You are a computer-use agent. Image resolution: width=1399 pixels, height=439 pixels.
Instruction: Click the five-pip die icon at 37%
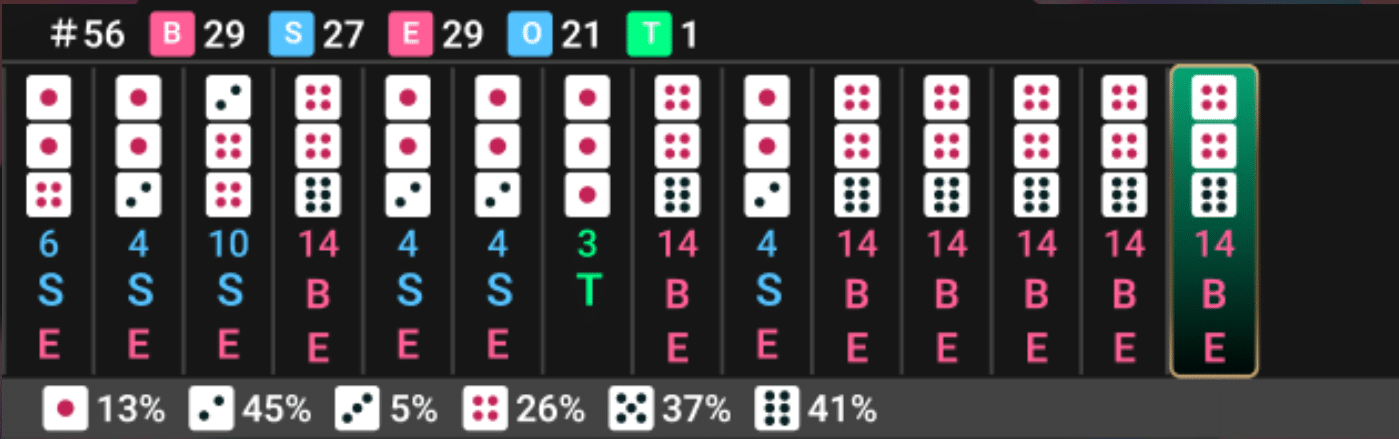(x=631, y=408)
